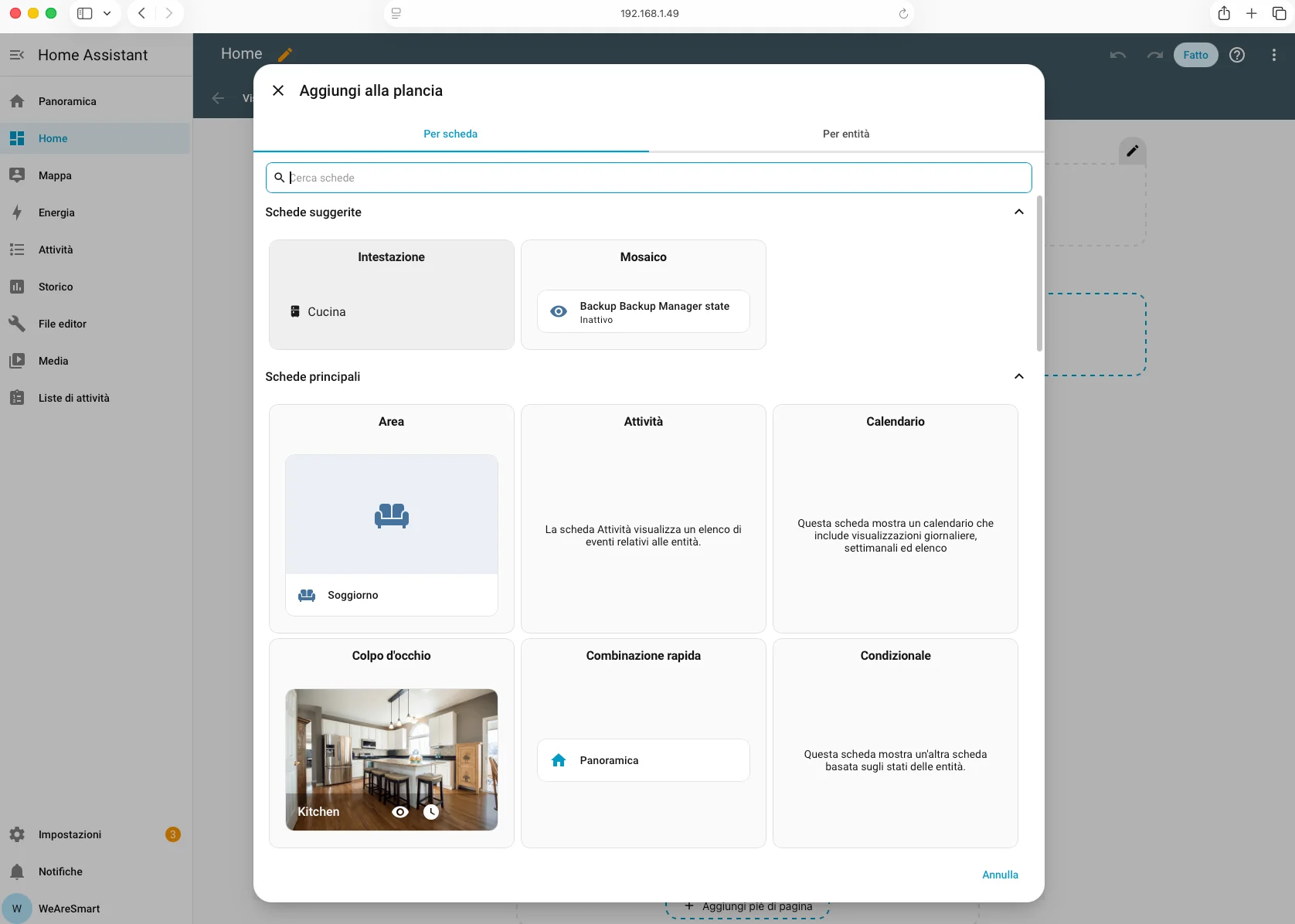Screen dimensions: 1295x924
Task: Click the Cerca schede search field
Action: tap(648, 178)
